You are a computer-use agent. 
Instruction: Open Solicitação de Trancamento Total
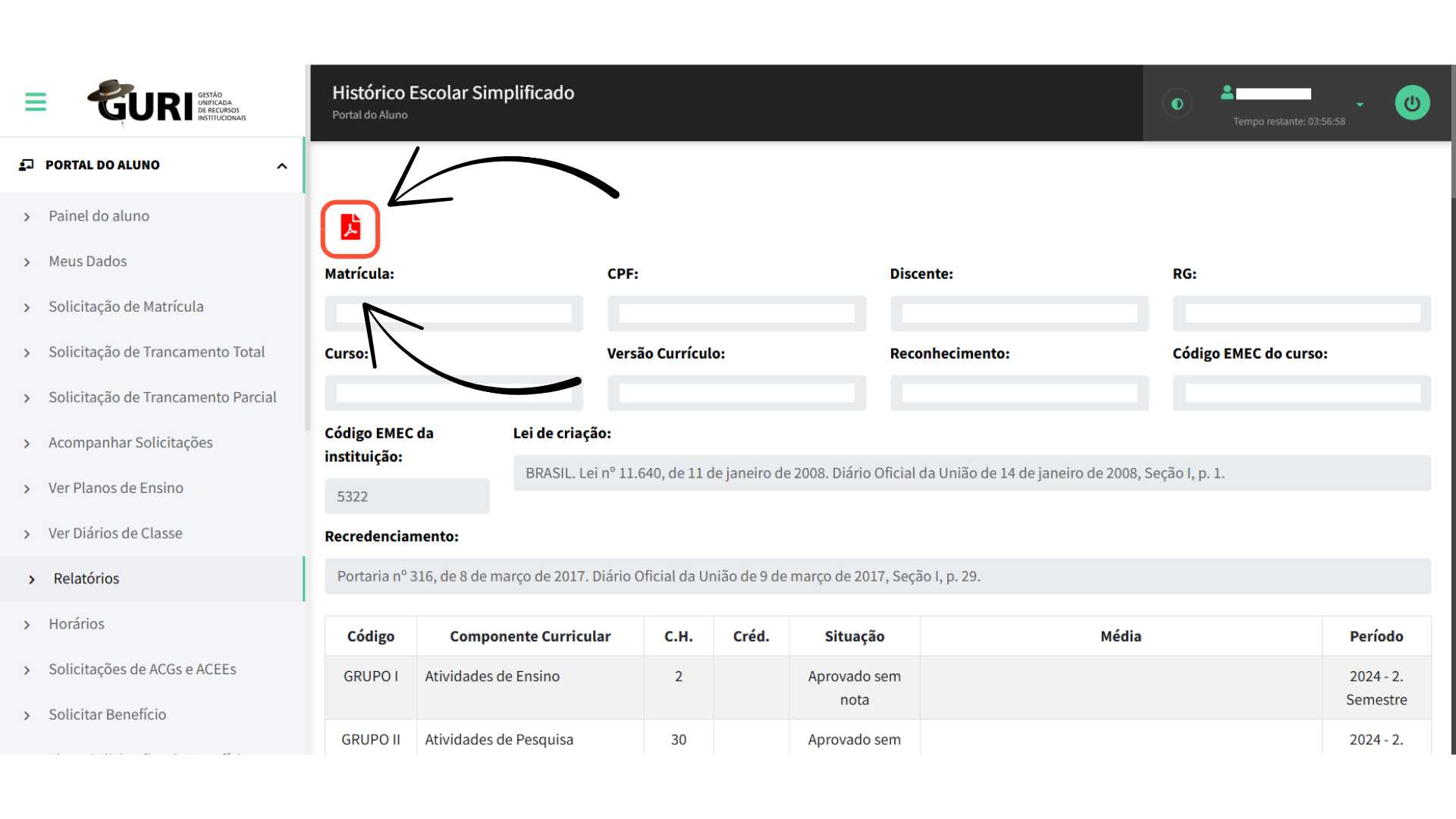tap(156, 352)
